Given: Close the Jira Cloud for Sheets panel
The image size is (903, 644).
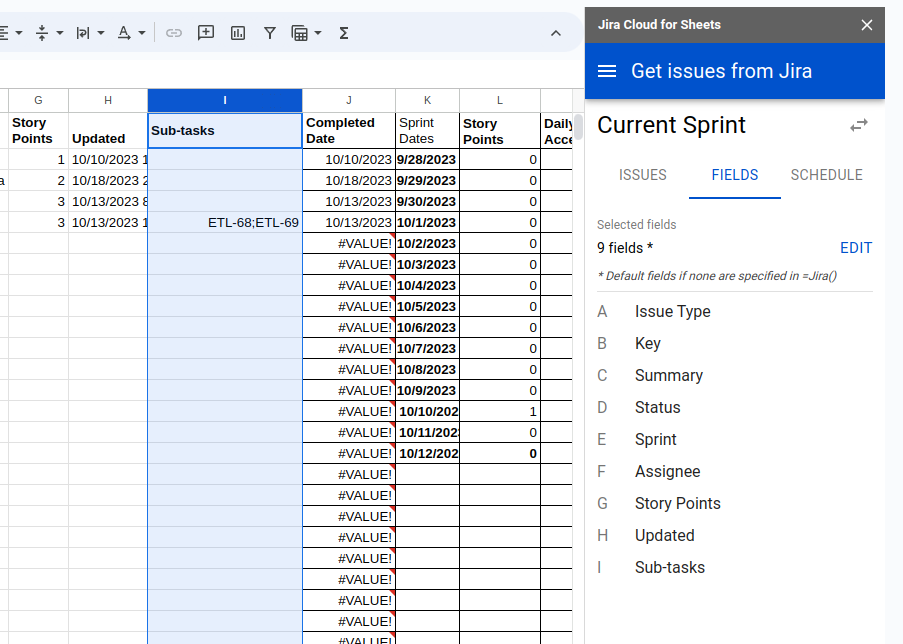Looking at the screenshot, I should tap(867, 25).
